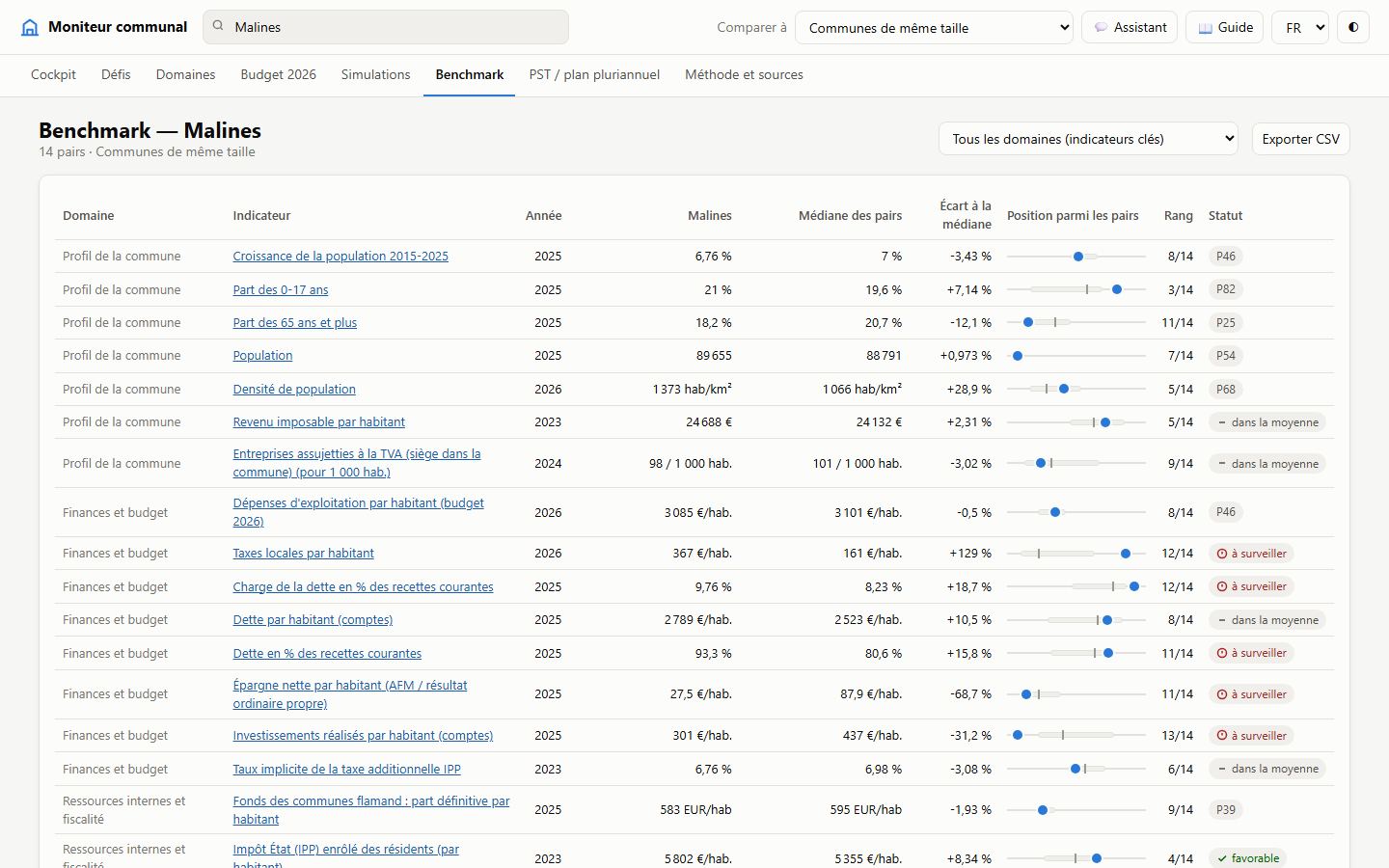This screenshot has width=1389, height=868.
Task: Click the "1 373 hab/km²" density value
Action: (693, 390)
